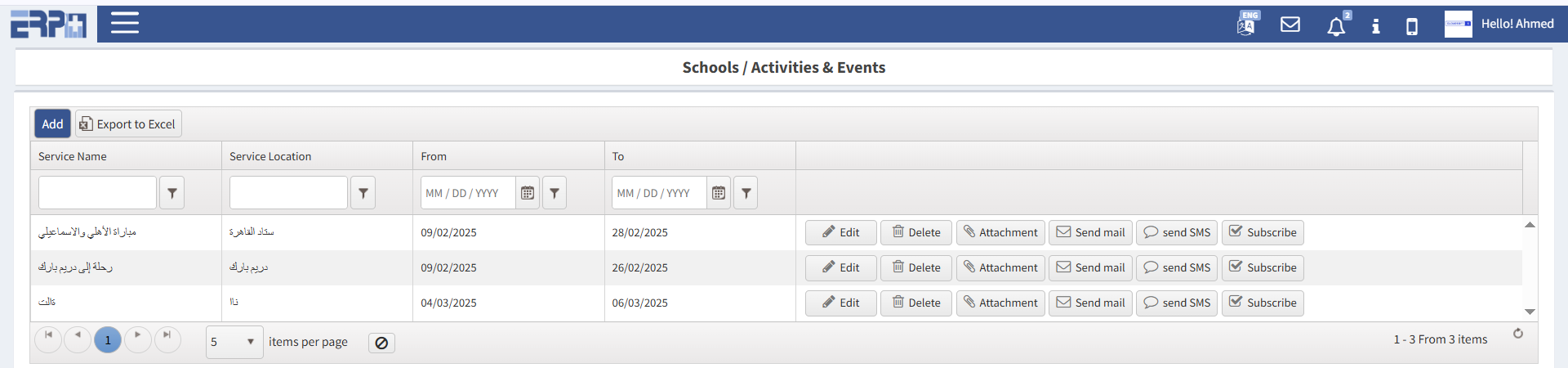Export the table to Excel
Viewport: 1568px width, 368px height.
click(x=128, y=123)
